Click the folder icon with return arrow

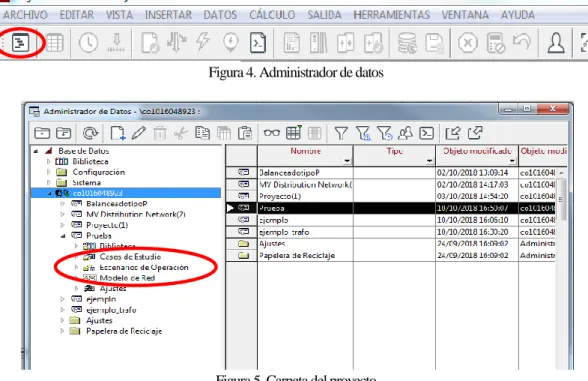coord(63,133)
